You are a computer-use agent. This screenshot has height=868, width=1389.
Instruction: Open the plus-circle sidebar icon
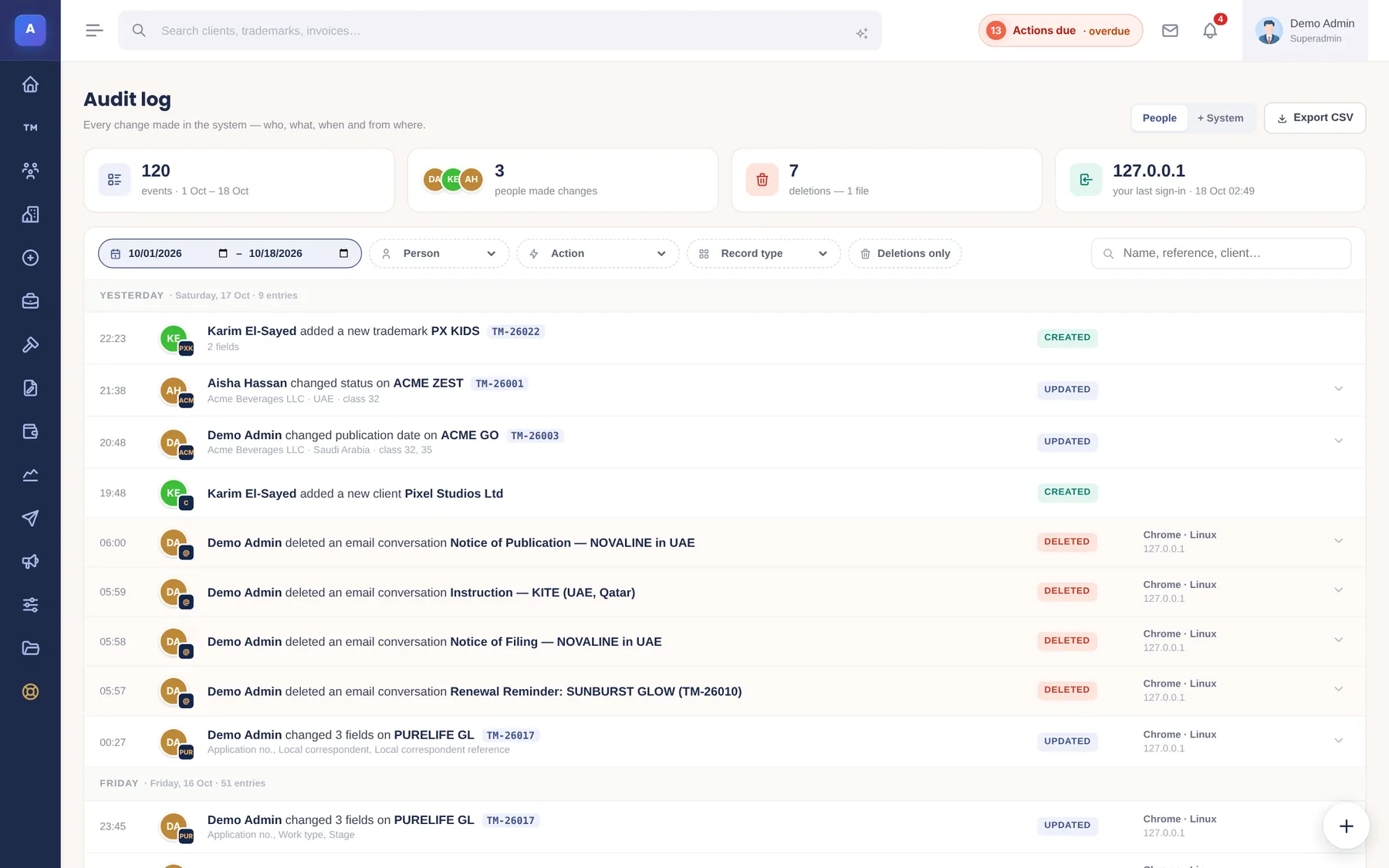30,258
